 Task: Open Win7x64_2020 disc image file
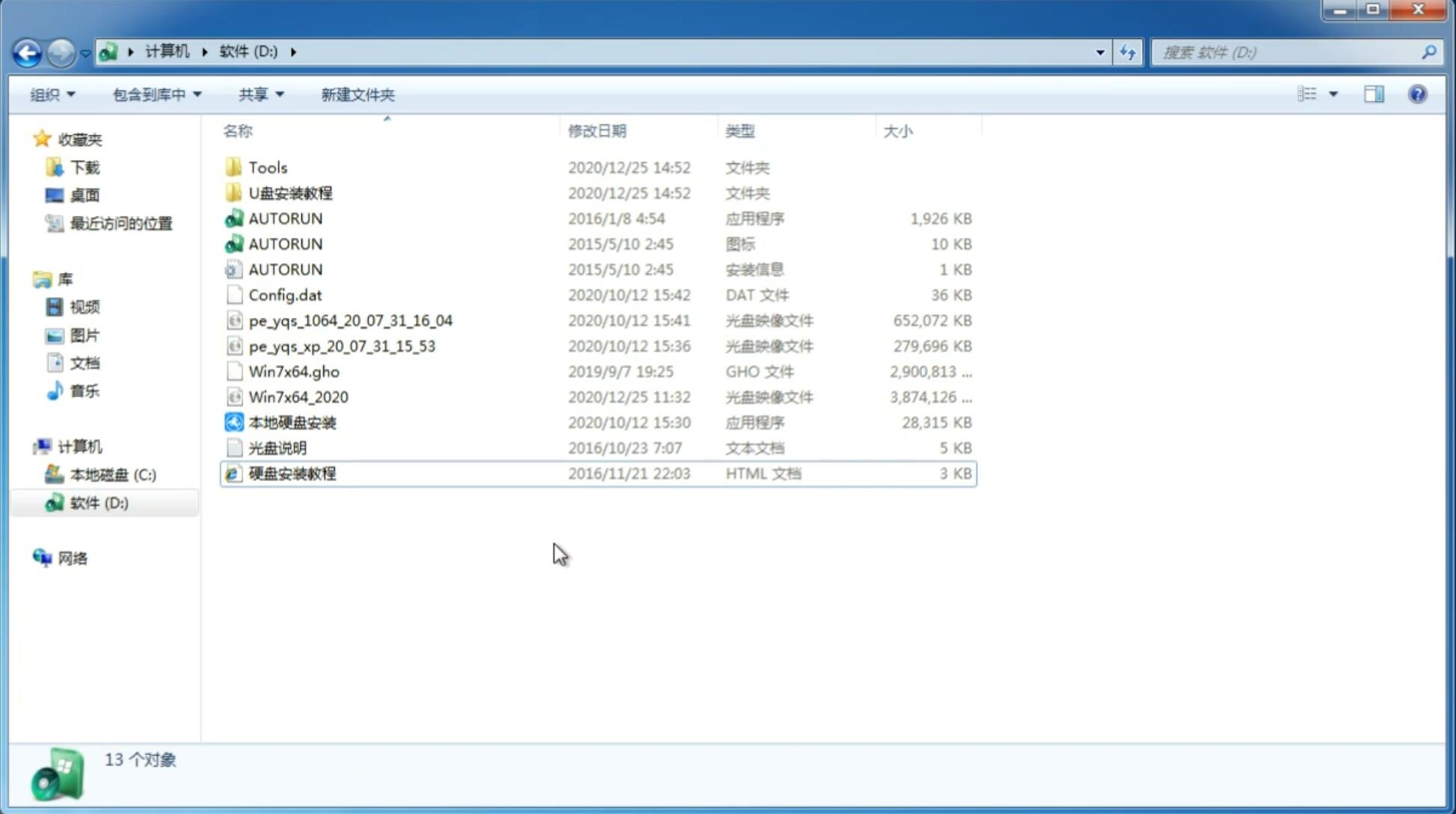(x=297, y=396)
